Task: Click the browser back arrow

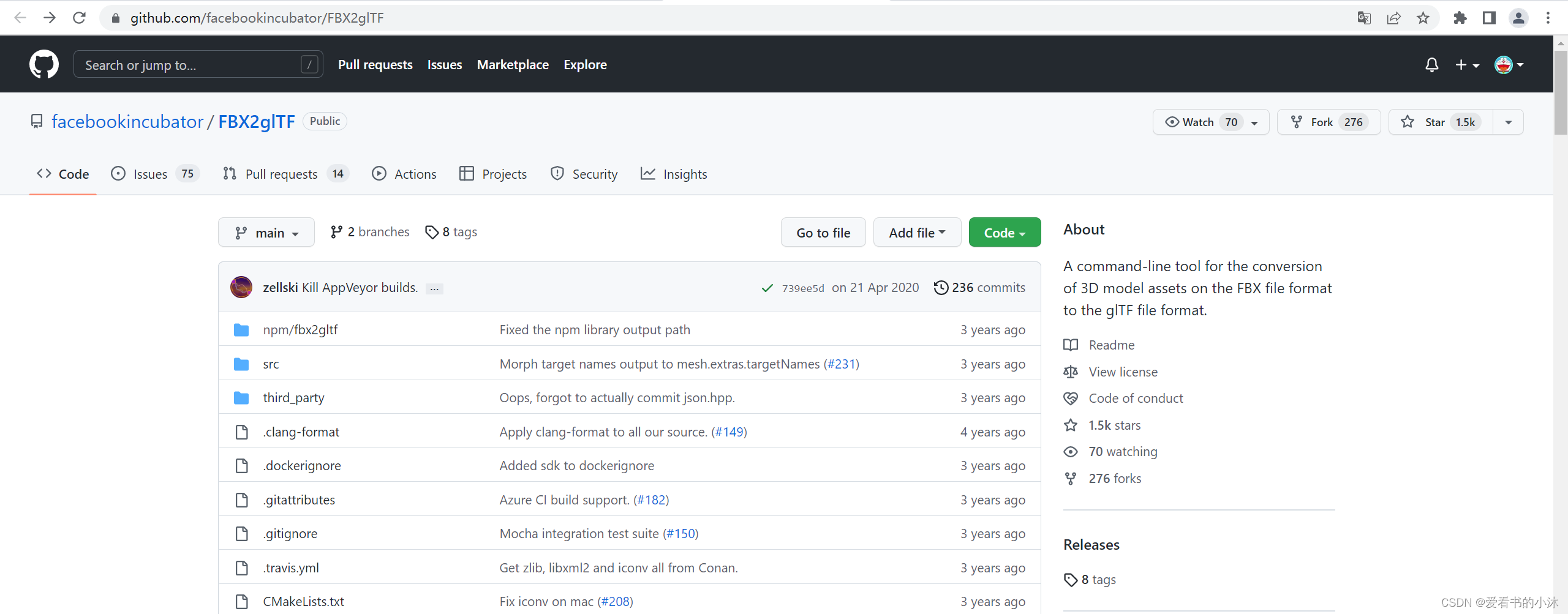Action: (20, 18)
